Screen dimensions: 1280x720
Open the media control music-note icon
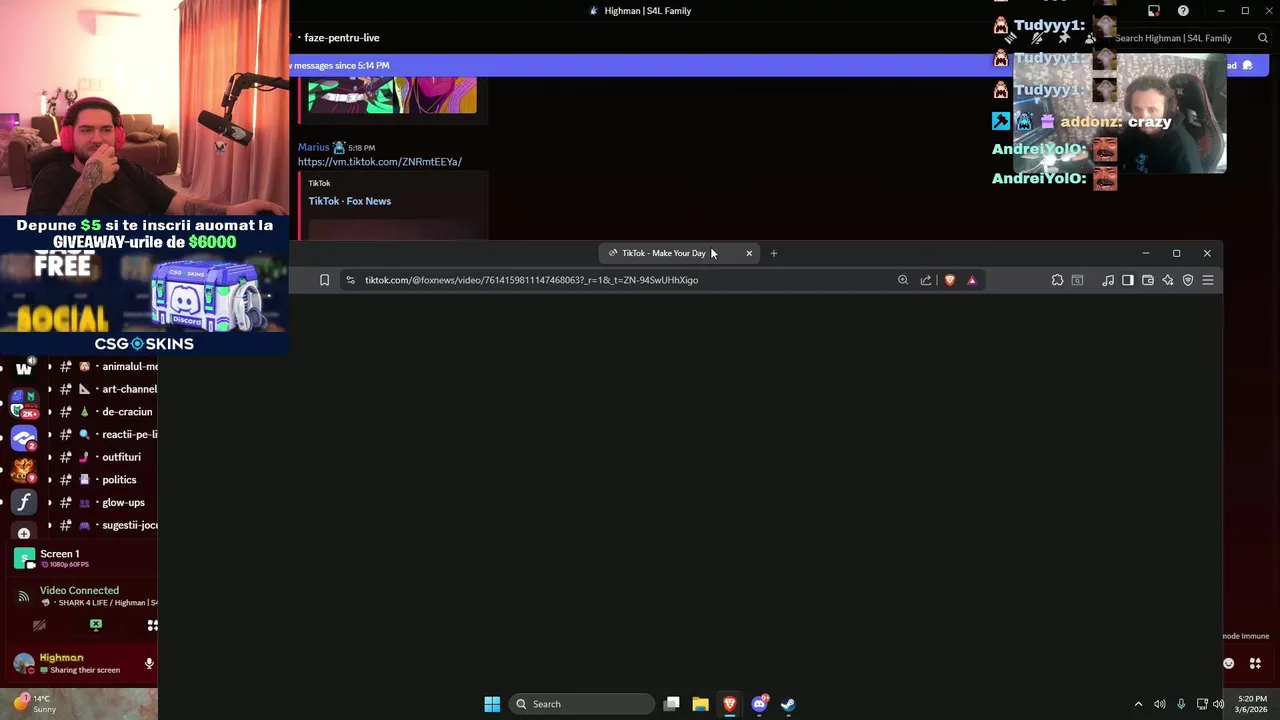1108,280
